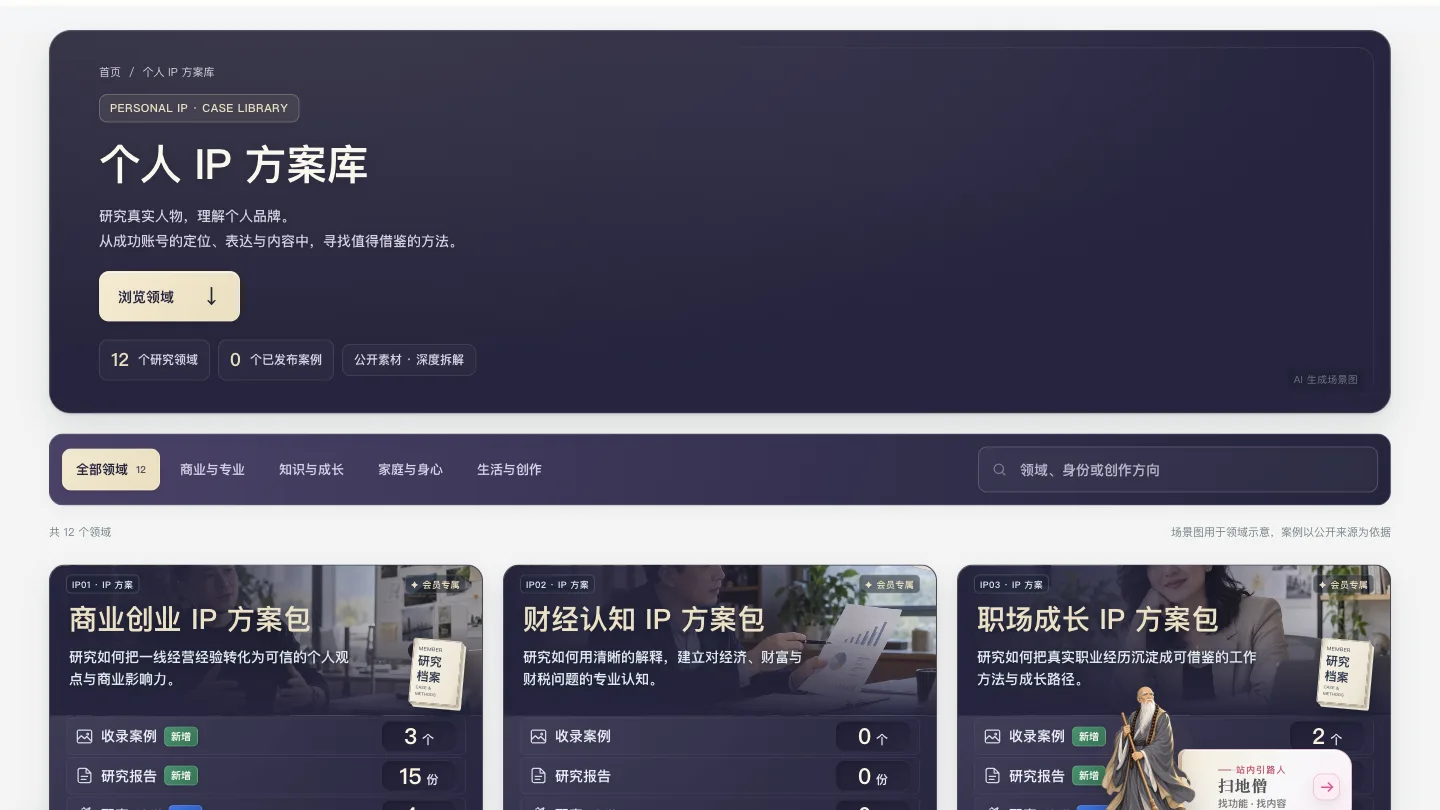The width and height of the screenshot is (1440, 810).
Task: Click the 研究档案 booklet on 职场成长 card
Action: click(1345, 673)
